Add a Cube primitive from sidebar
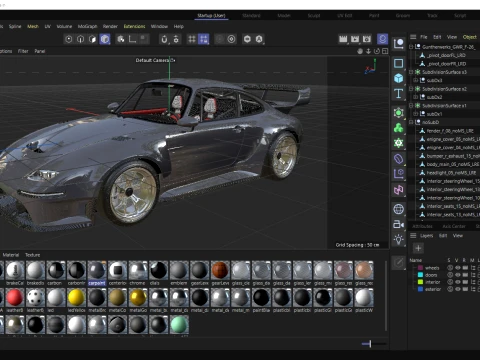 click(x=399, y=78)
